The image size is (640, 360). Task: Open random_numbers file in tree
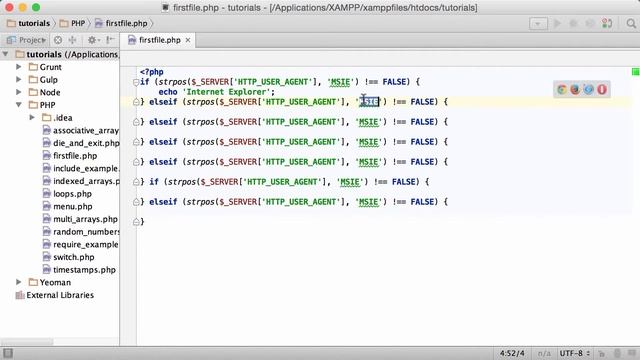coord(81,232)
